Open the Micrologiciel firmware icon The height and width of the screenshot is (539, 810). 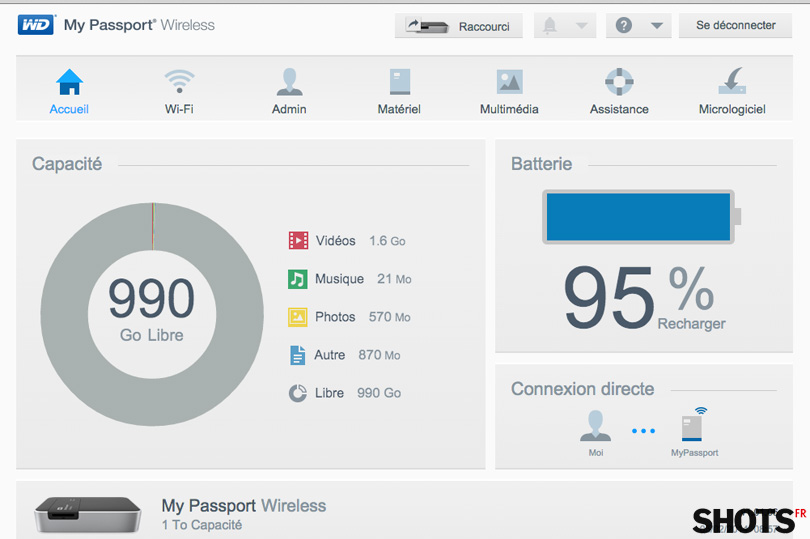[x=732, y=81]
